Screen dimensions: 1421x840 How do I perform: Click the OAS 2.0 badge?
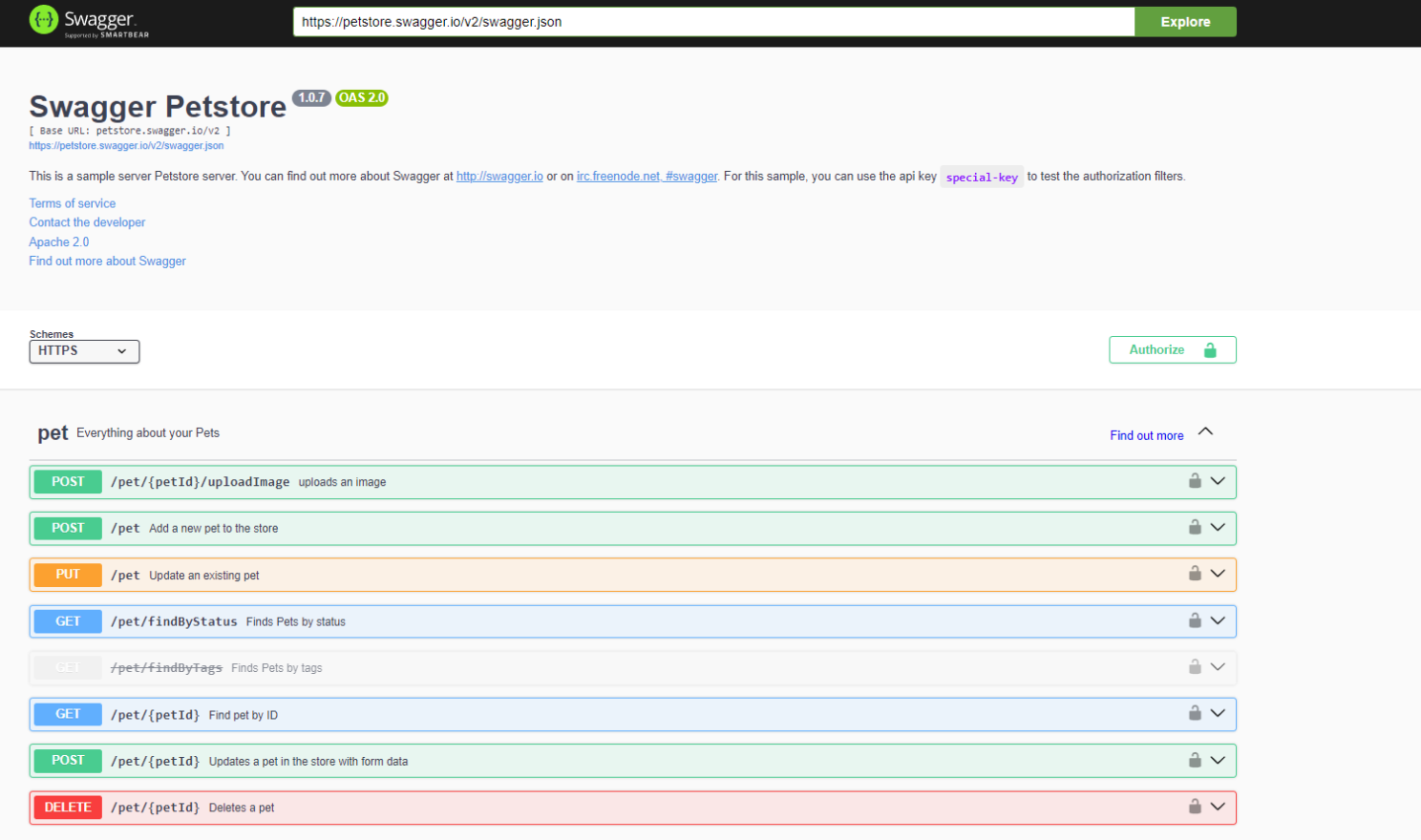(362, 97)
